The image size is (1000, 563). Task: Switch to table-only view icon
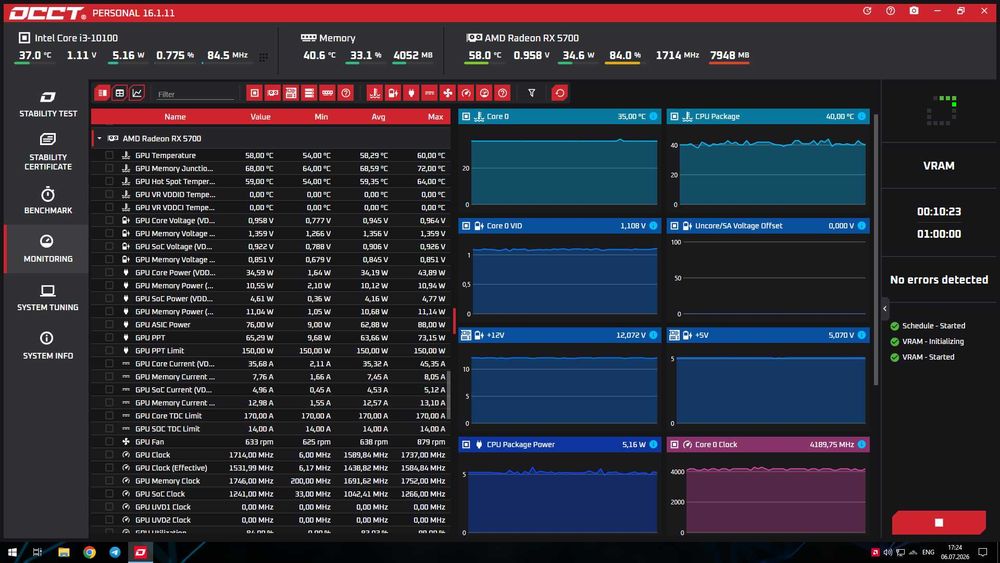tap(119, 93)
